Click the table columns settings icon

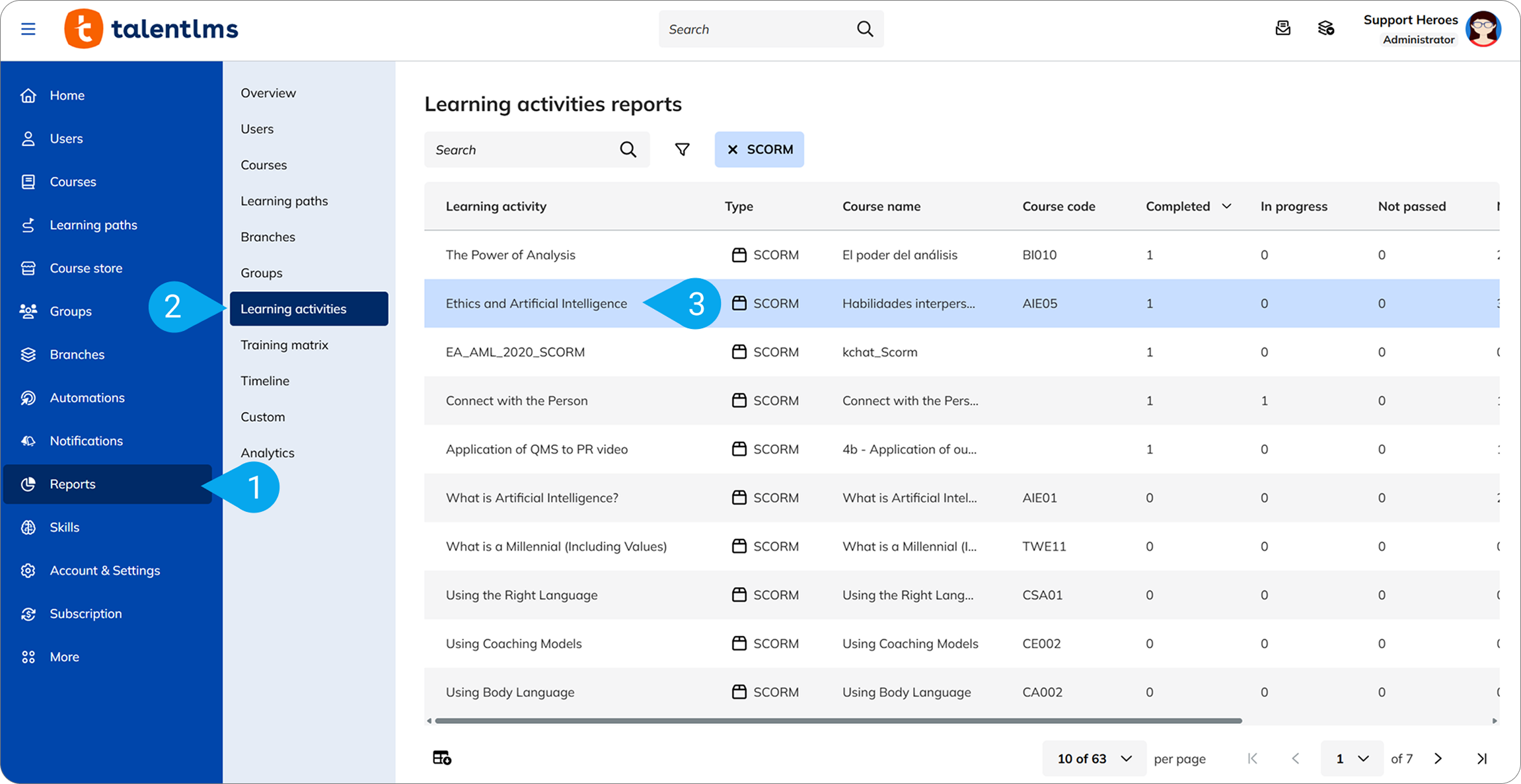click(x=441, y=758)
